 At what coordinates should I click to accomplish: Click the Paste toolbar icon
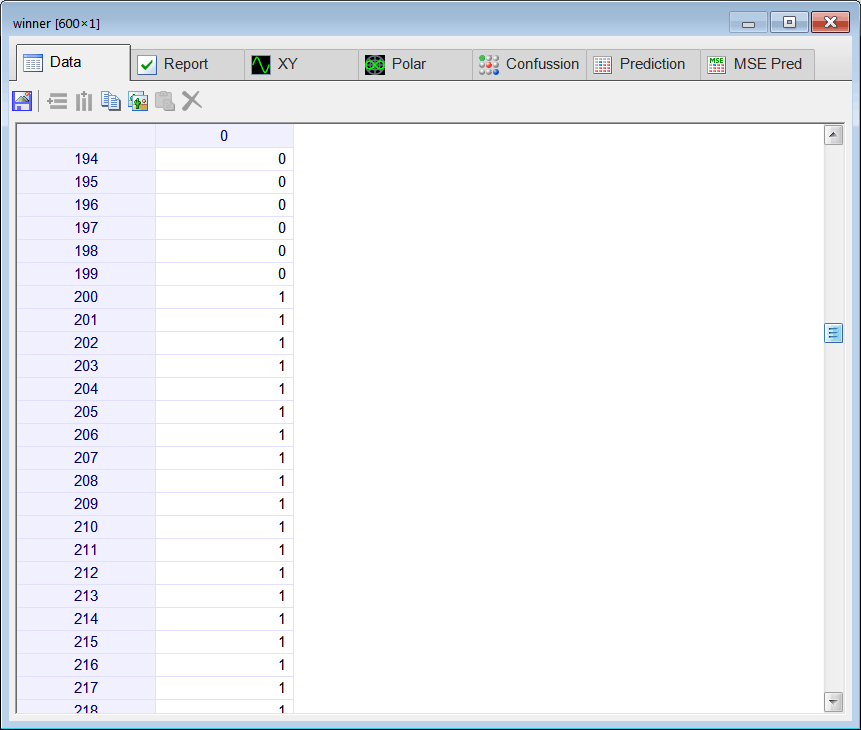165,101
